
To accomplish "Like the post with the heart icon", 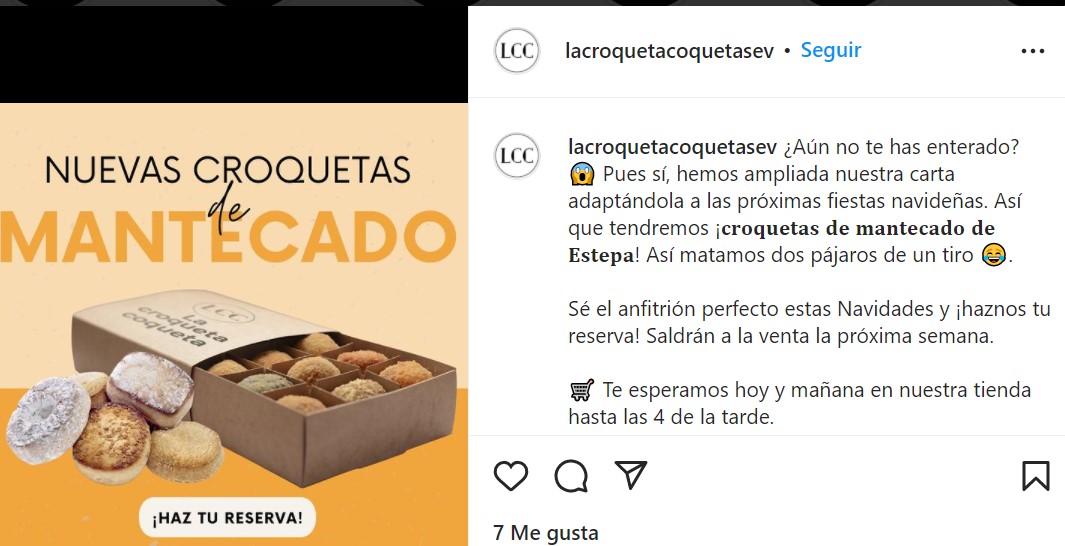I will click(x=511, y=475).
